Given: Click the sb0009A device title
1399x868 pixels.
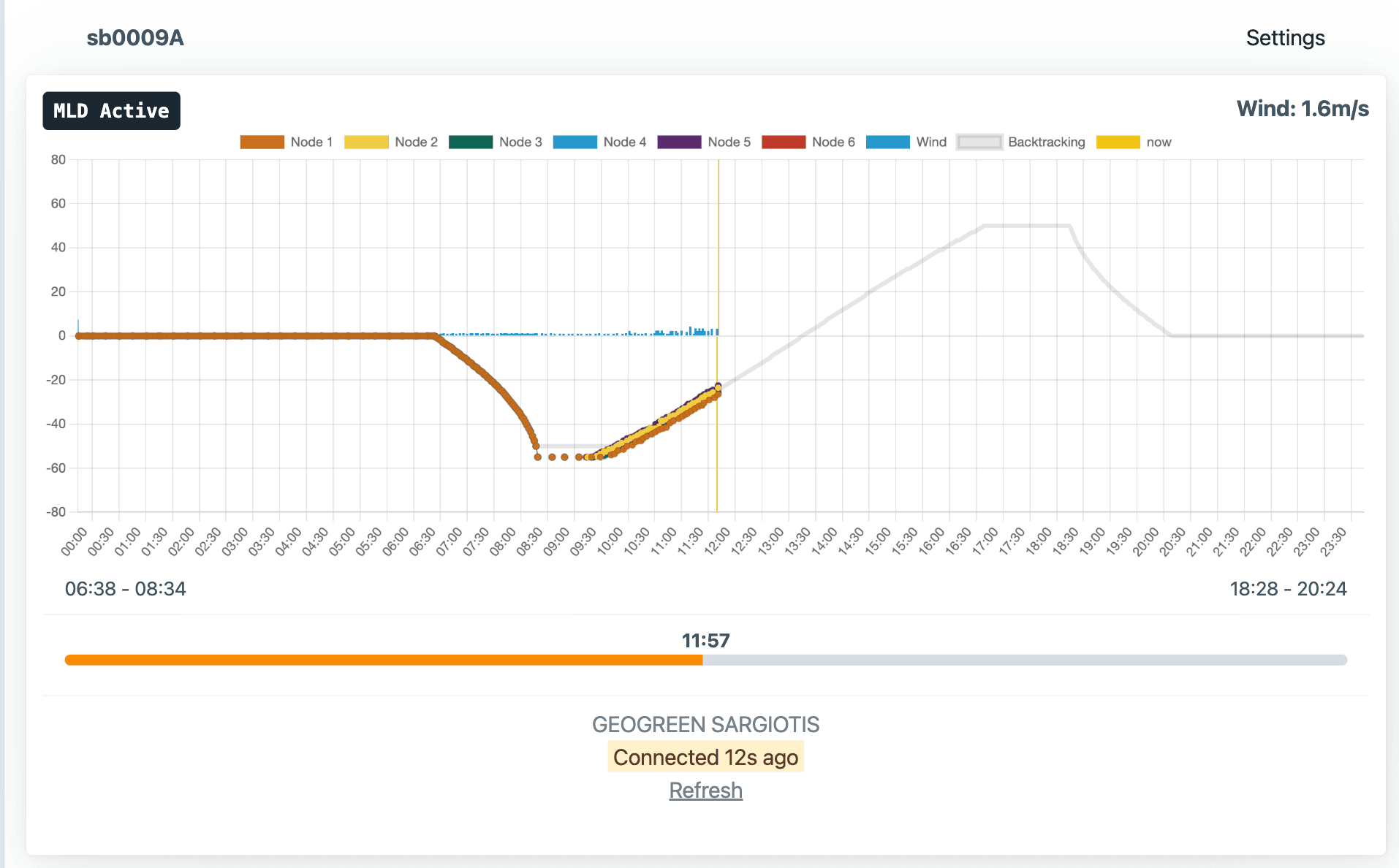Looking at the screenshot, I should (135, 38).
